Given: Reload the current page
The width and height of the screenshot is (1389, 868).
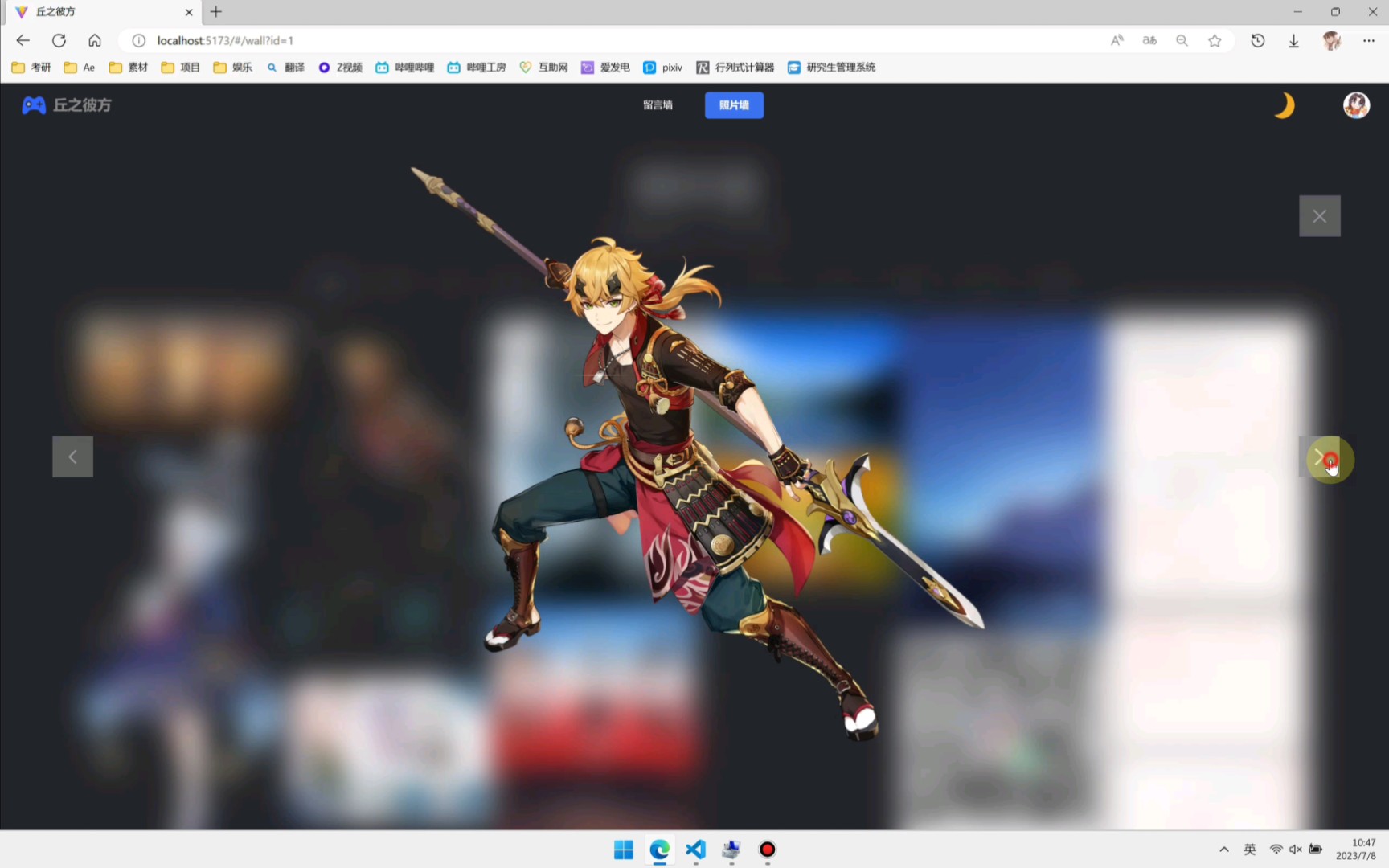Looking at the screenshot, I should 59,40.
